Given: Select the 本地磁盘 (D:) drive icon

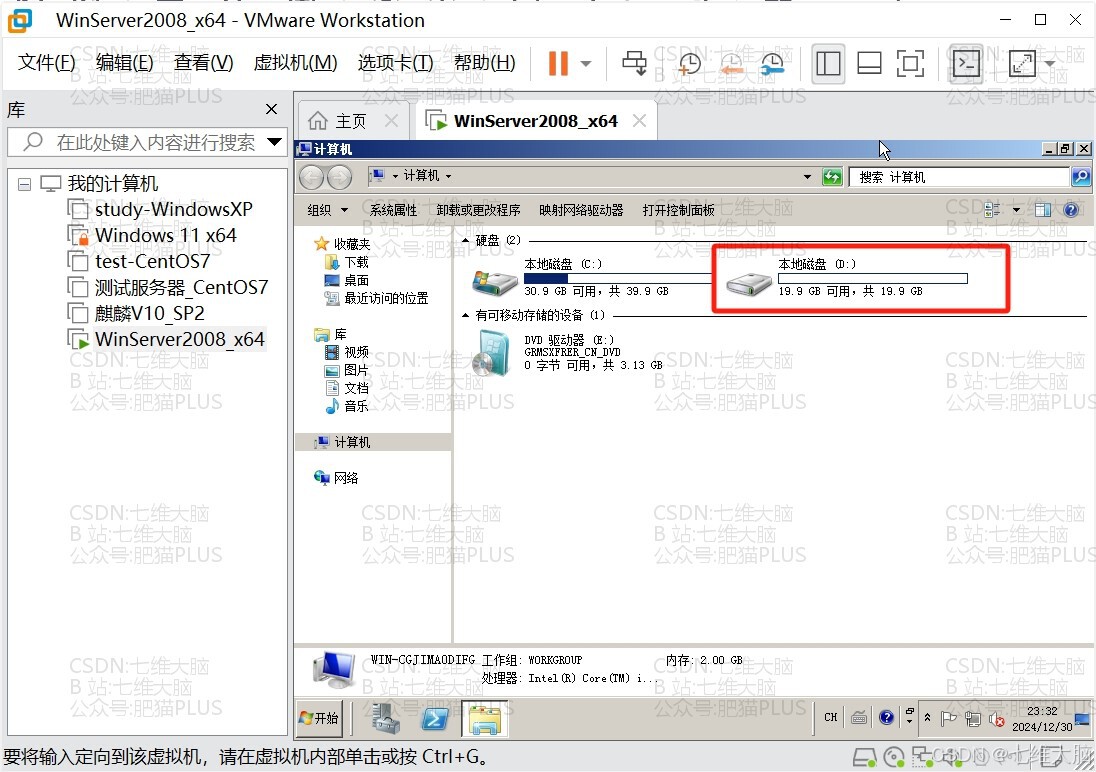Looking at the screenshot, I should coord(748,284).
